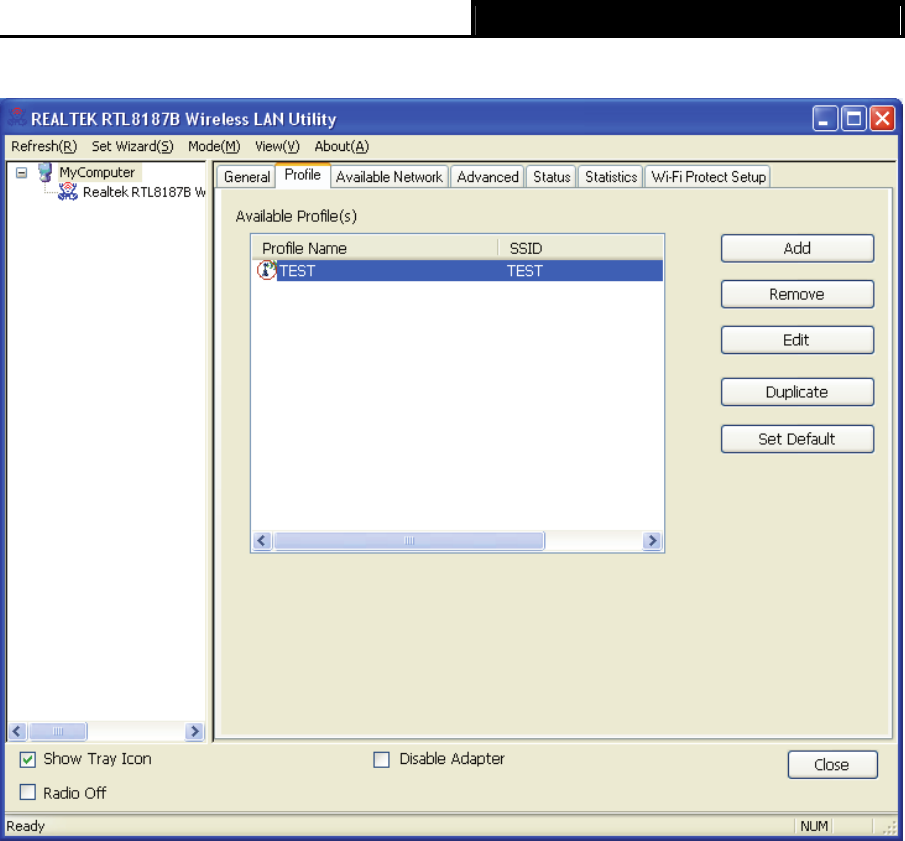Click the TEST SSID cell

point(525,271)
